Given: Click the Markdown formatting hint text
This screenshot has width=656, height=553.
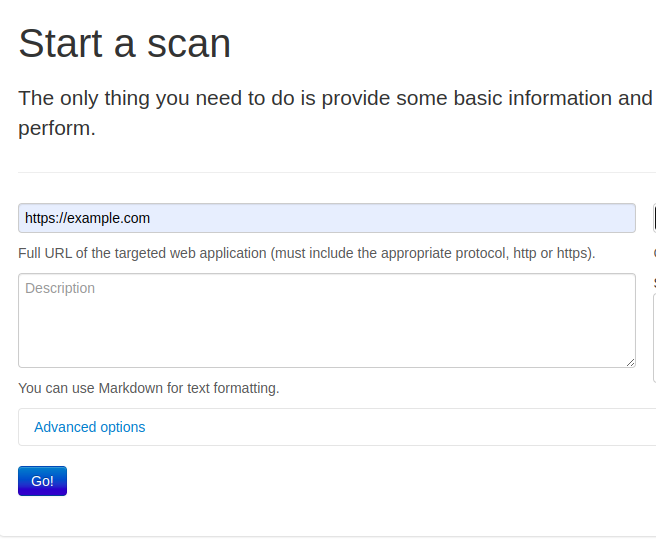Looking at the screenshot, I should pos(148,388).
